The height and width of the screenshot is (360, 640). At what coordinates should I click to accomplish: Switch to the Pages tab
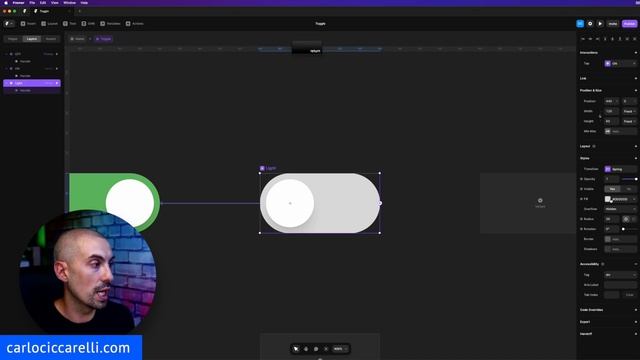coord(13,39)
